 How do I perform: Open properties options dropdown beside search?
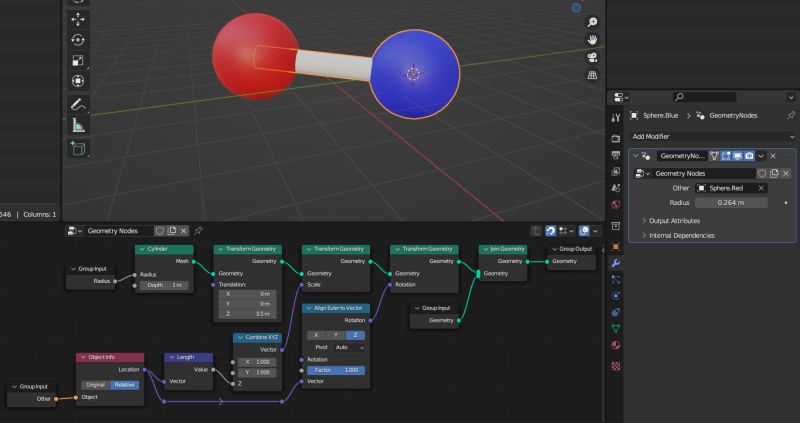pyautogui.click(x=791, y=97)
